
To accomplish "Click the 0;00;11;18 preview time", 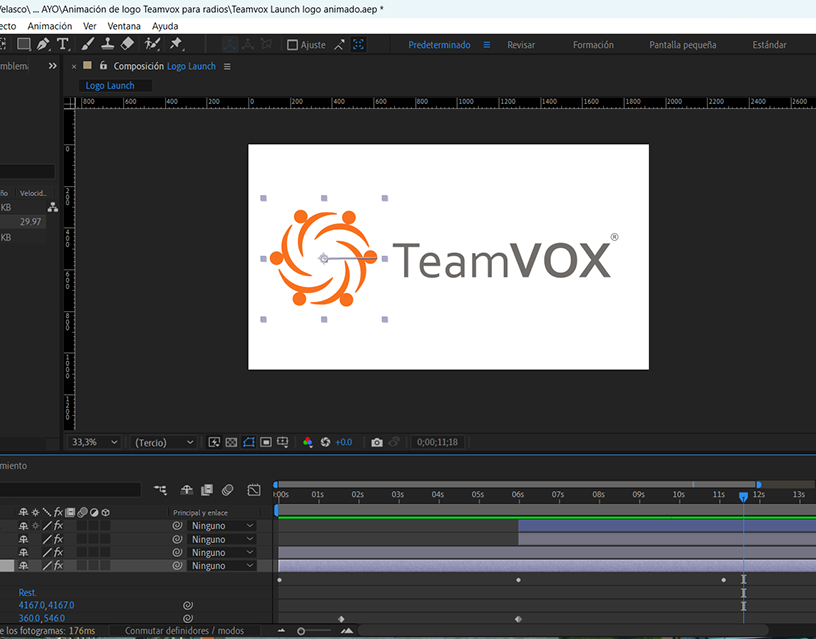I will pos(437,442).
